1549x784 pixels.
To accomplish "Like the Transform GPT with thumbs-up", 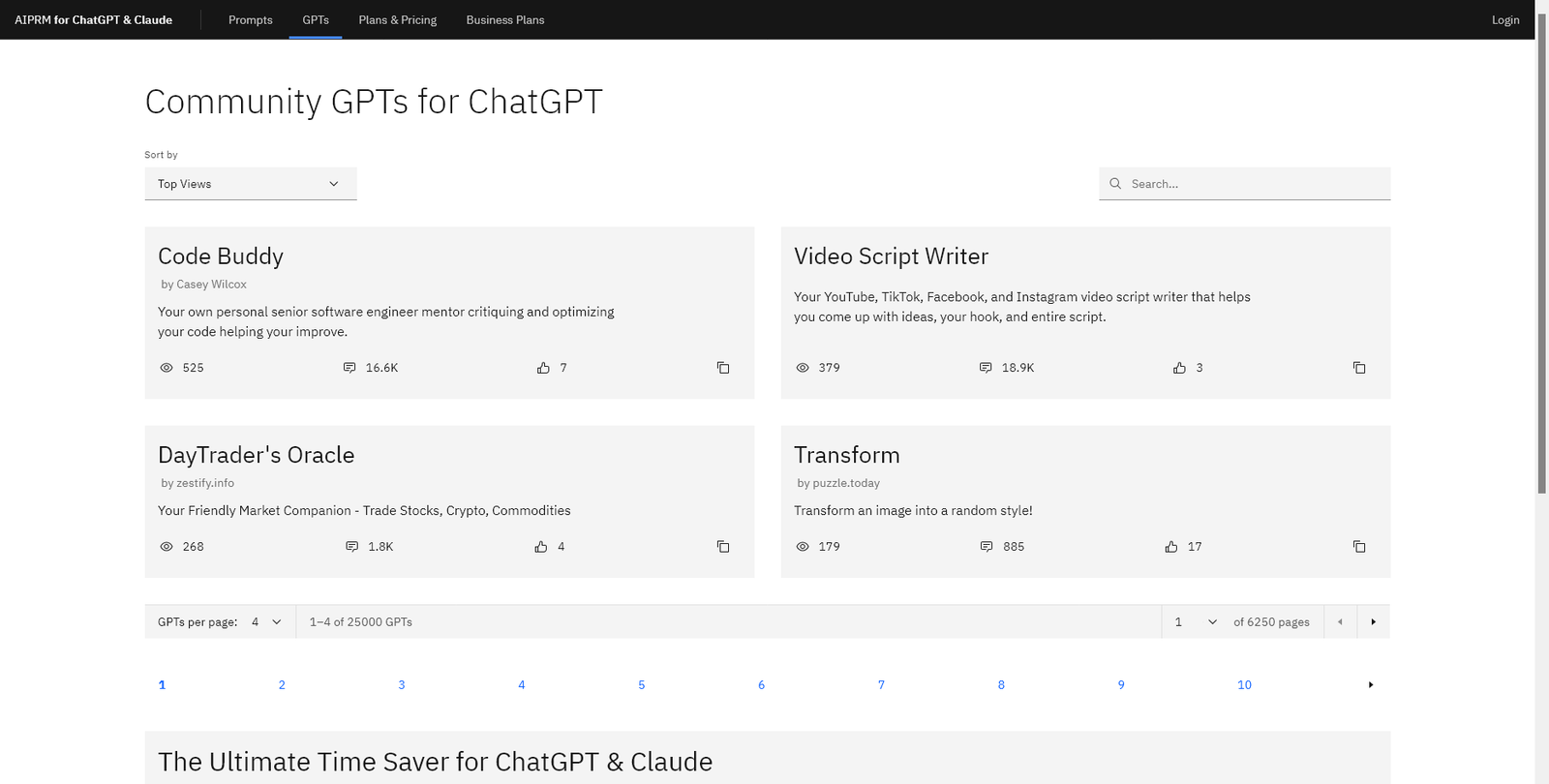I will pyautogui.click(x=1171, y=547).
